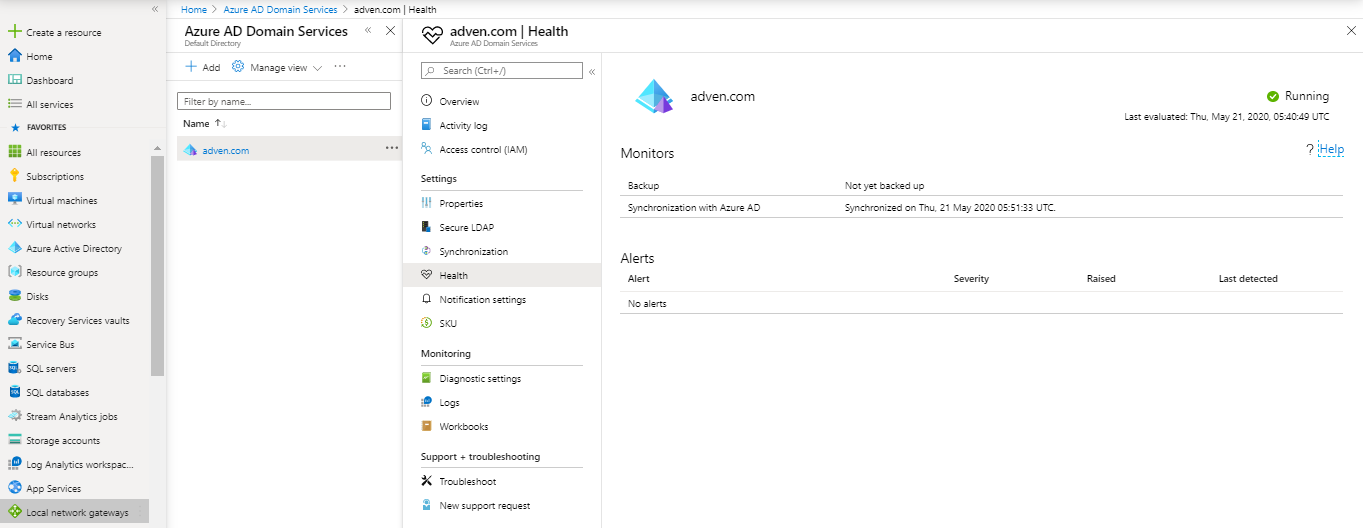Open Log Analytics workspaces

80,465
